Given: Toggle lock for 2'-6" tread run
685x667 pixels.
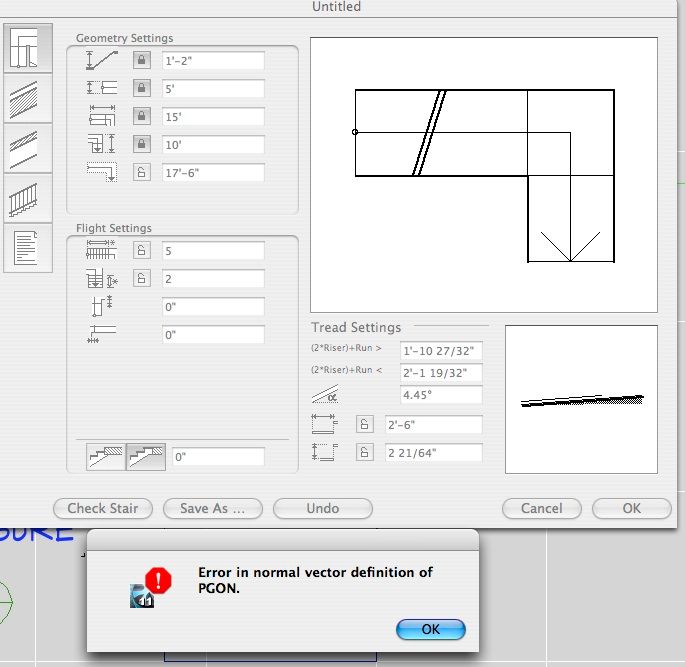Looking at the screenshot, I should pyautogui.click(x=365, y=424).
